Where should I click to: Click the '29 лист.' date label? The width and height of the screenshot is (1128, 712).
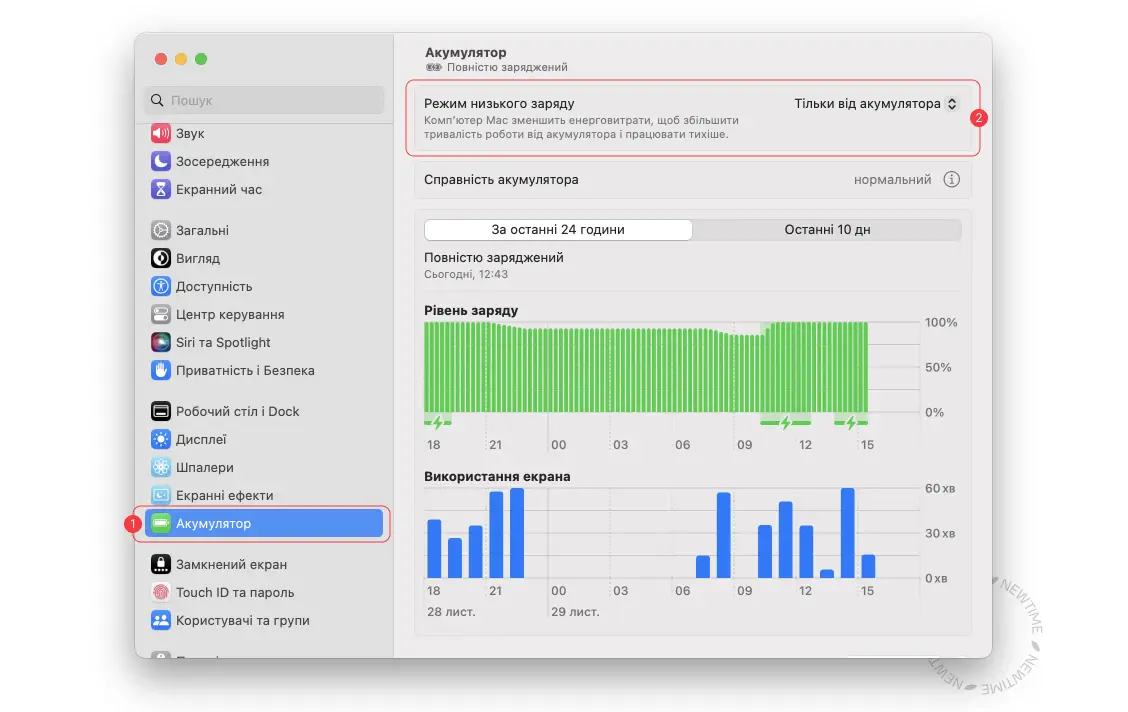point(575,612)
